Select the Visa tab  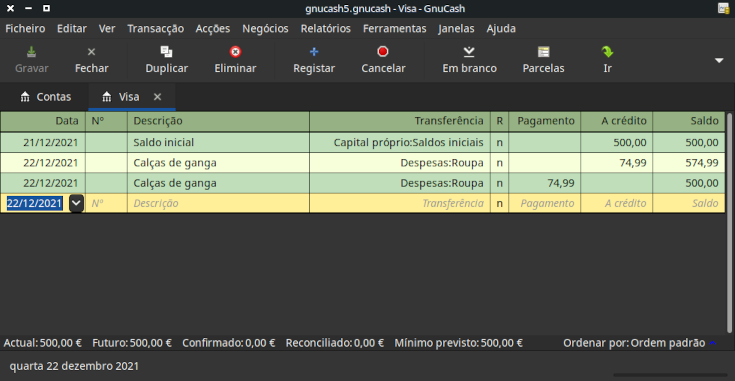coord(122,97)
